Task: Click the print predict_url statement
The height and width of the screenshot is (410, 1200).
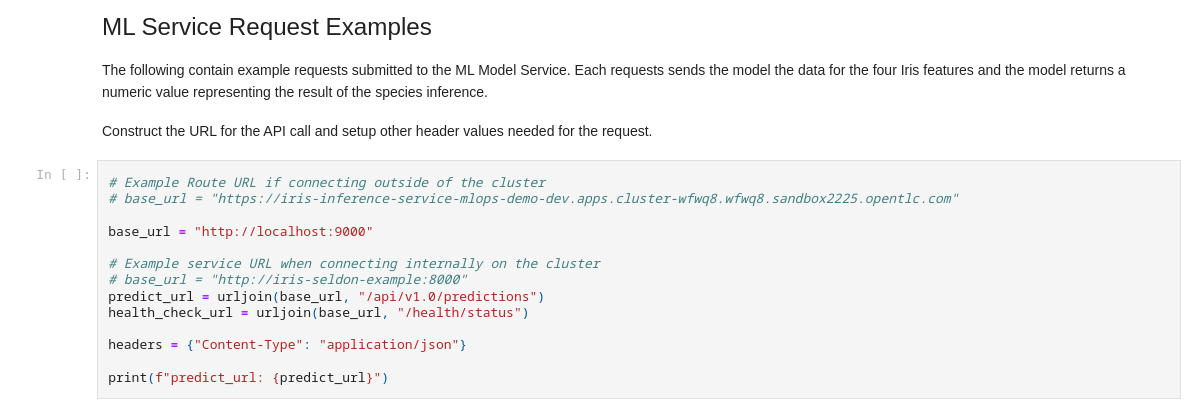Action: click(248, 377)
